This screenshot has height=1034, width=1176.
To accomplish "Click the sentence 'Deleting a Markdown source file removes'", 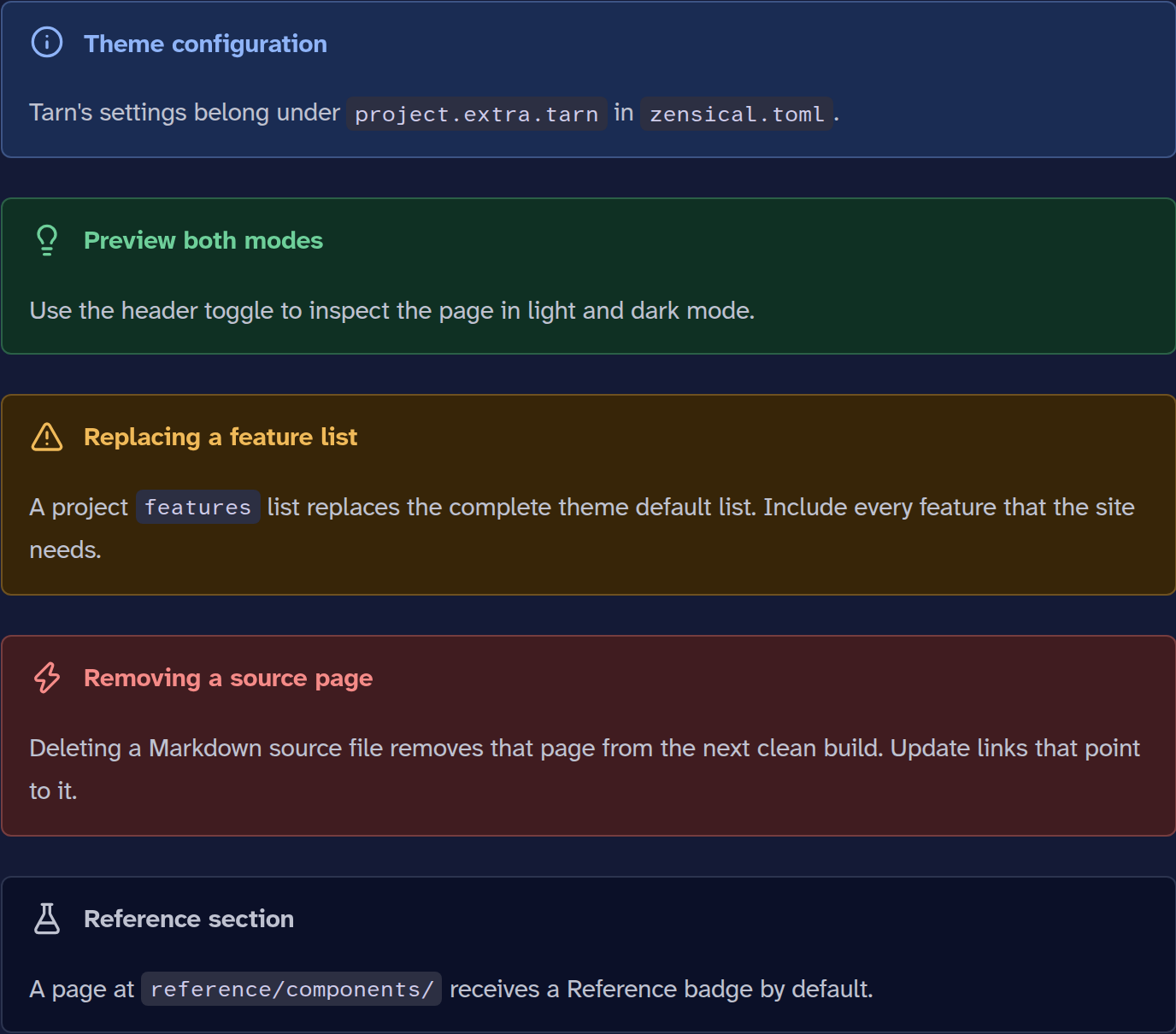I will point(585,769).
